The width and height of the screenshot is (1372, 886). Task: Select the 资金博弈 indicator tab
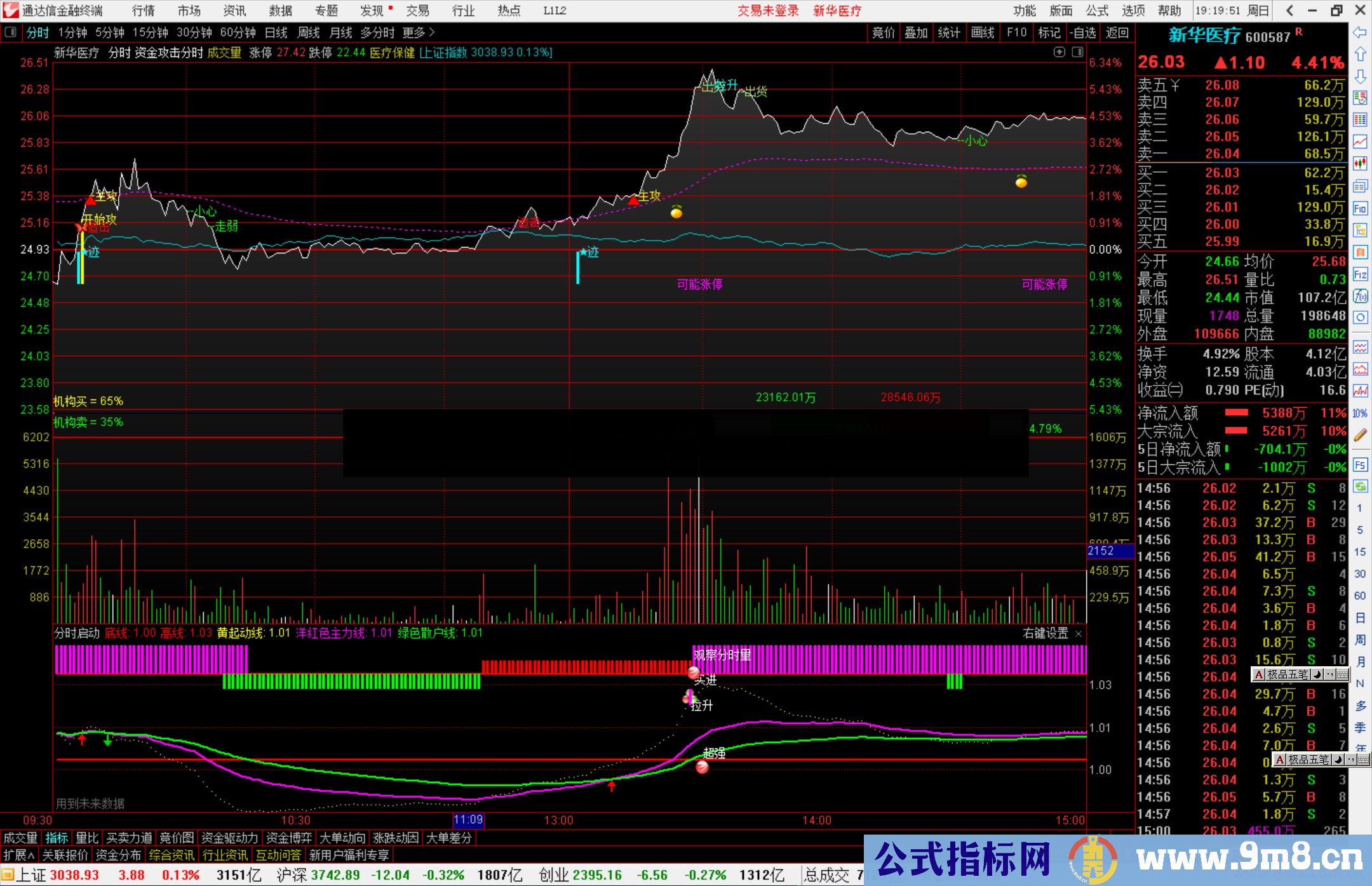pyautogui.click(x=289, y=838)
